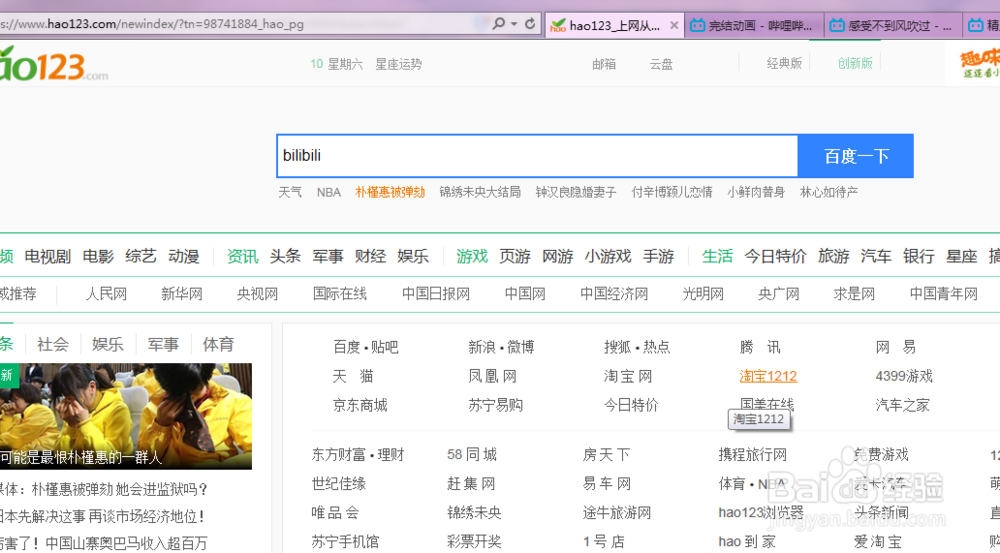Open the 途牛旅游网 link
The height and width of the screenshot is (553, 1000).
[617, 513]
